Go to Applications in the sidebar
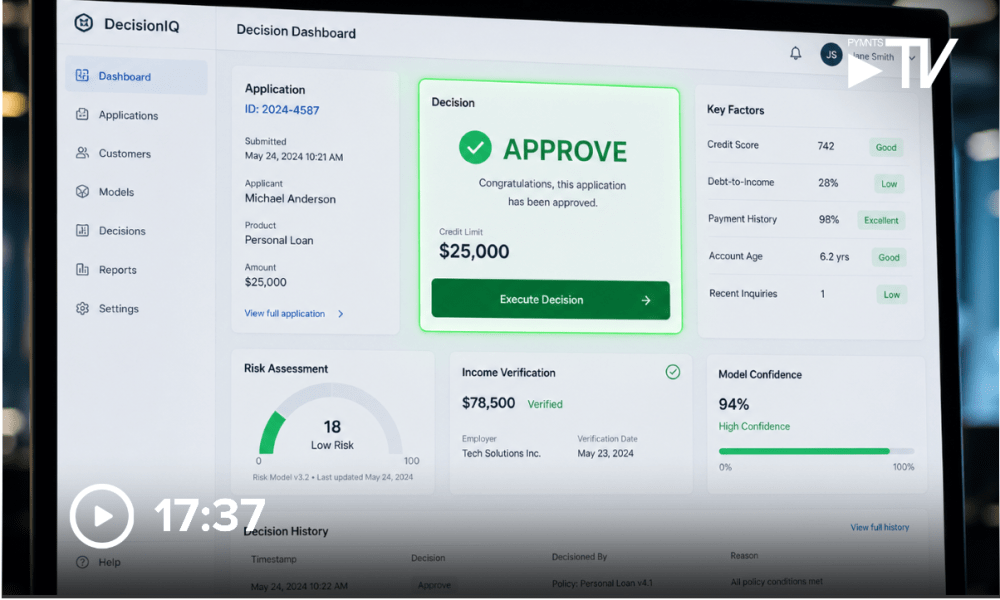The height and width of the screenshot is (600, 1000). [x=128, y=115]
